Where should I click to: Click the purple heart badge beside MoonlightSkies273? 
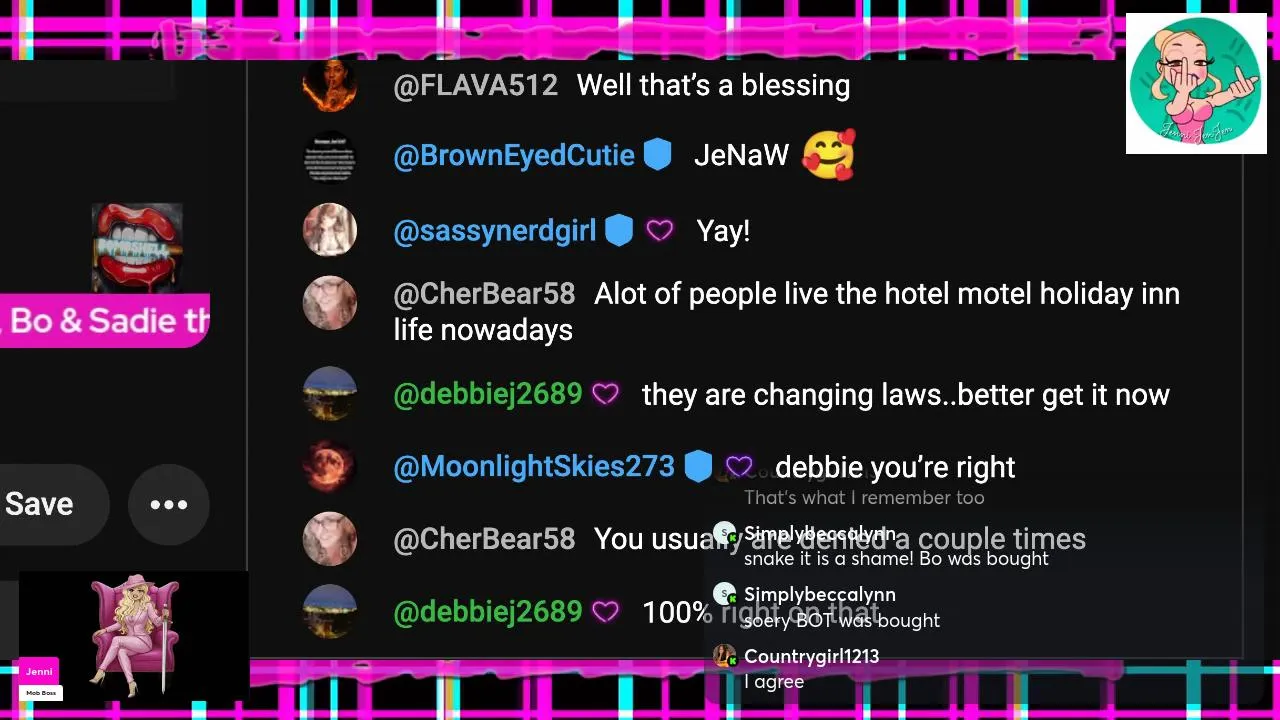739,467
